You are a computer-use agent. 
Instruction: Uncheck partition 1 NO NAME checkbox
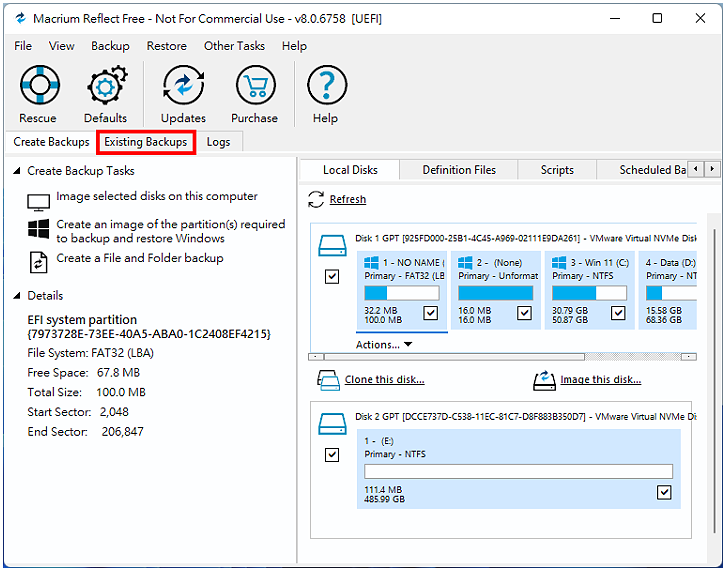pos(431,313)
